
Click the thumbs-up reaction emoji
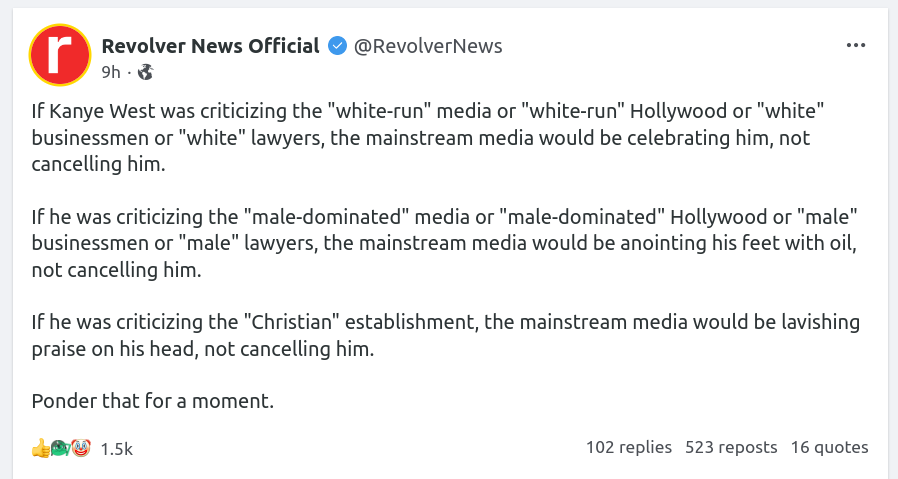pyautogui.click(x=40, y=448)
